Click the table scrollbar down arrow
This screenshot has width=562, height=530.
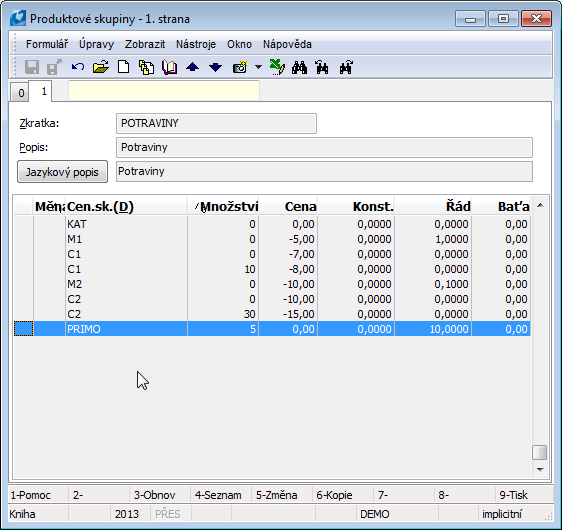tap(540, 469)
